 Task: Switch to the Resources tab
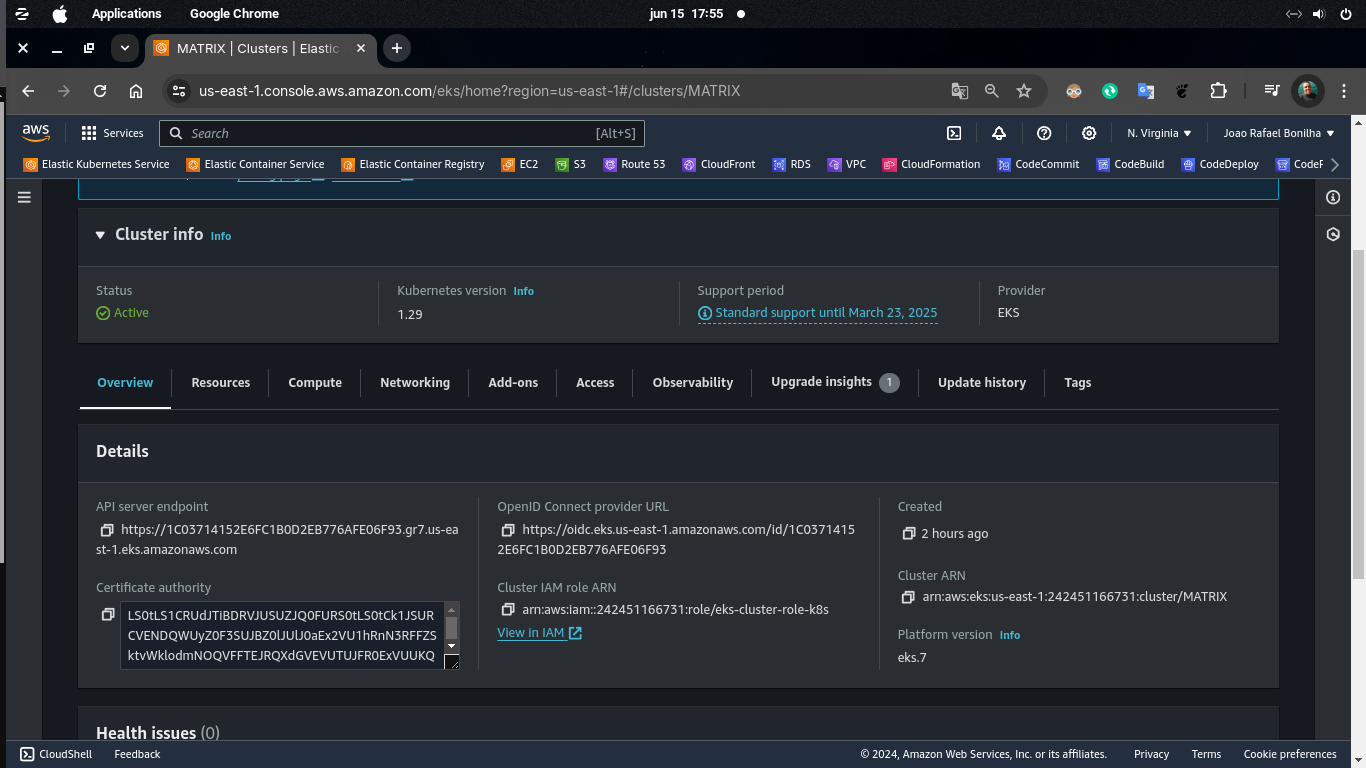(221, 383)
